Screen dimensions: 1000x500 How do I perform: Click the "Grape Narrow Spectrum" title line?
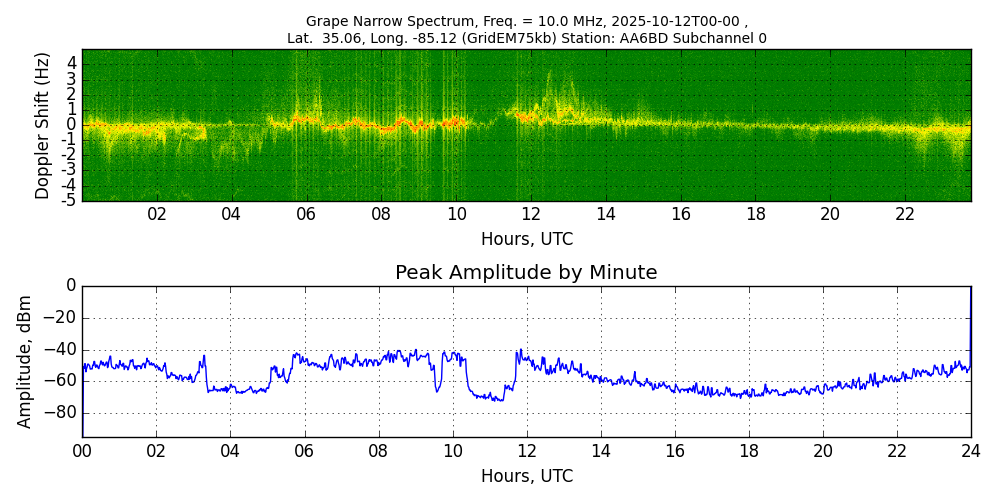pos(526,21)
